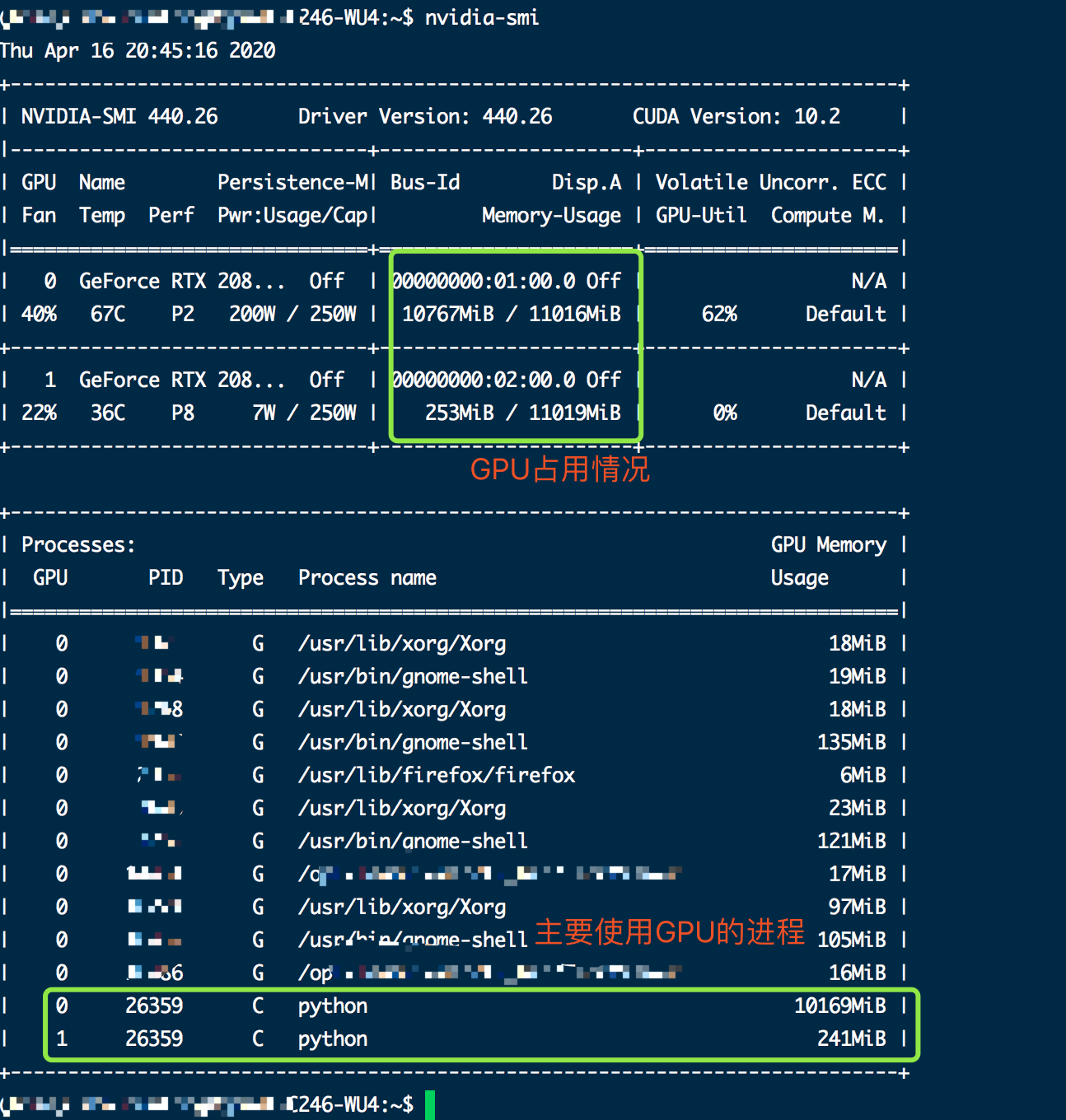This screenshot has height=1120, width=1066.
Task: Click the '40%' fan speed value
Action: click(39, 314)
